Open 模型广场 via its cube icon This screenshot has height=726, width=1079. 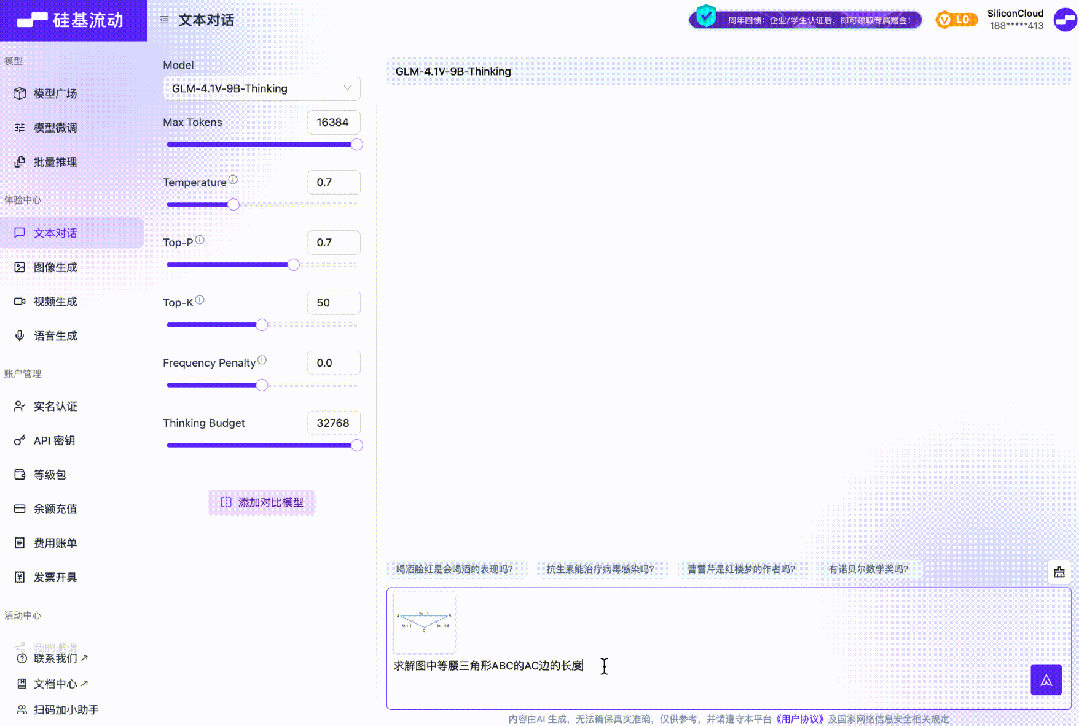pyautogui.click(x=20, y=94)
